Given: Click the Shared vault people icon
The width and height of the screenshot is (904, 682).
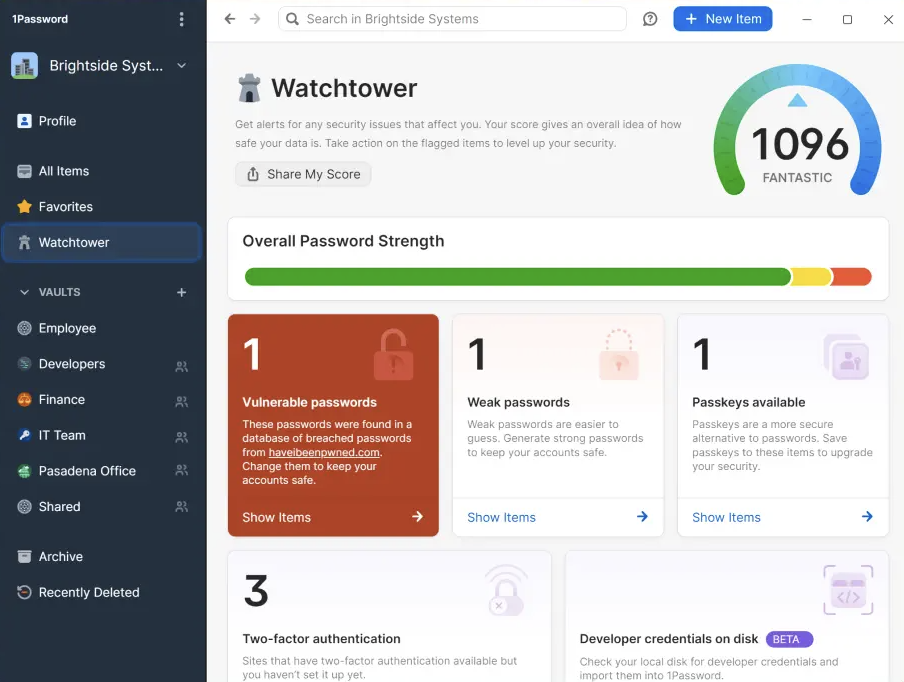Looking at the screenshot, I should click(x=181, y=507).
